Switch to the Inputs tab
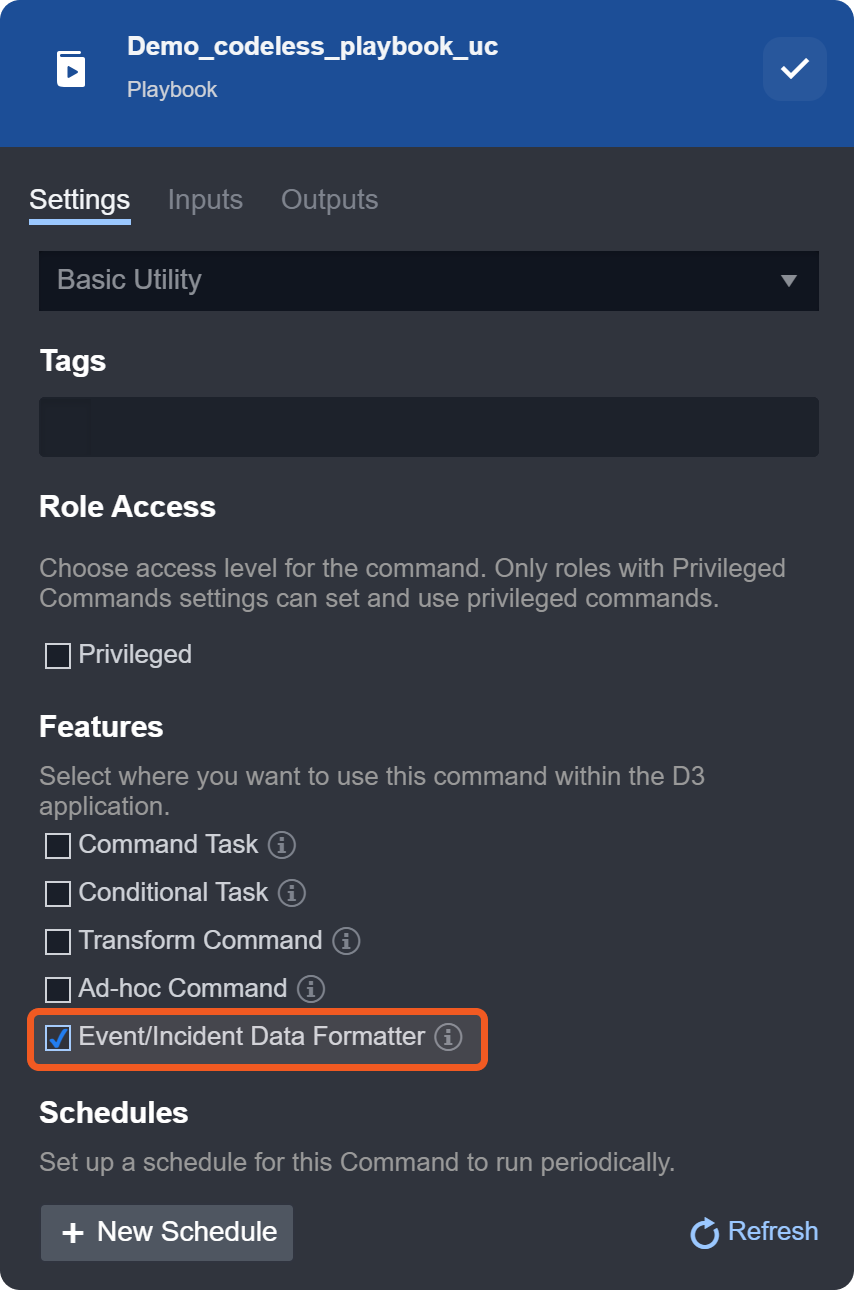The image size is (854, 1290). tap(205, 200)
